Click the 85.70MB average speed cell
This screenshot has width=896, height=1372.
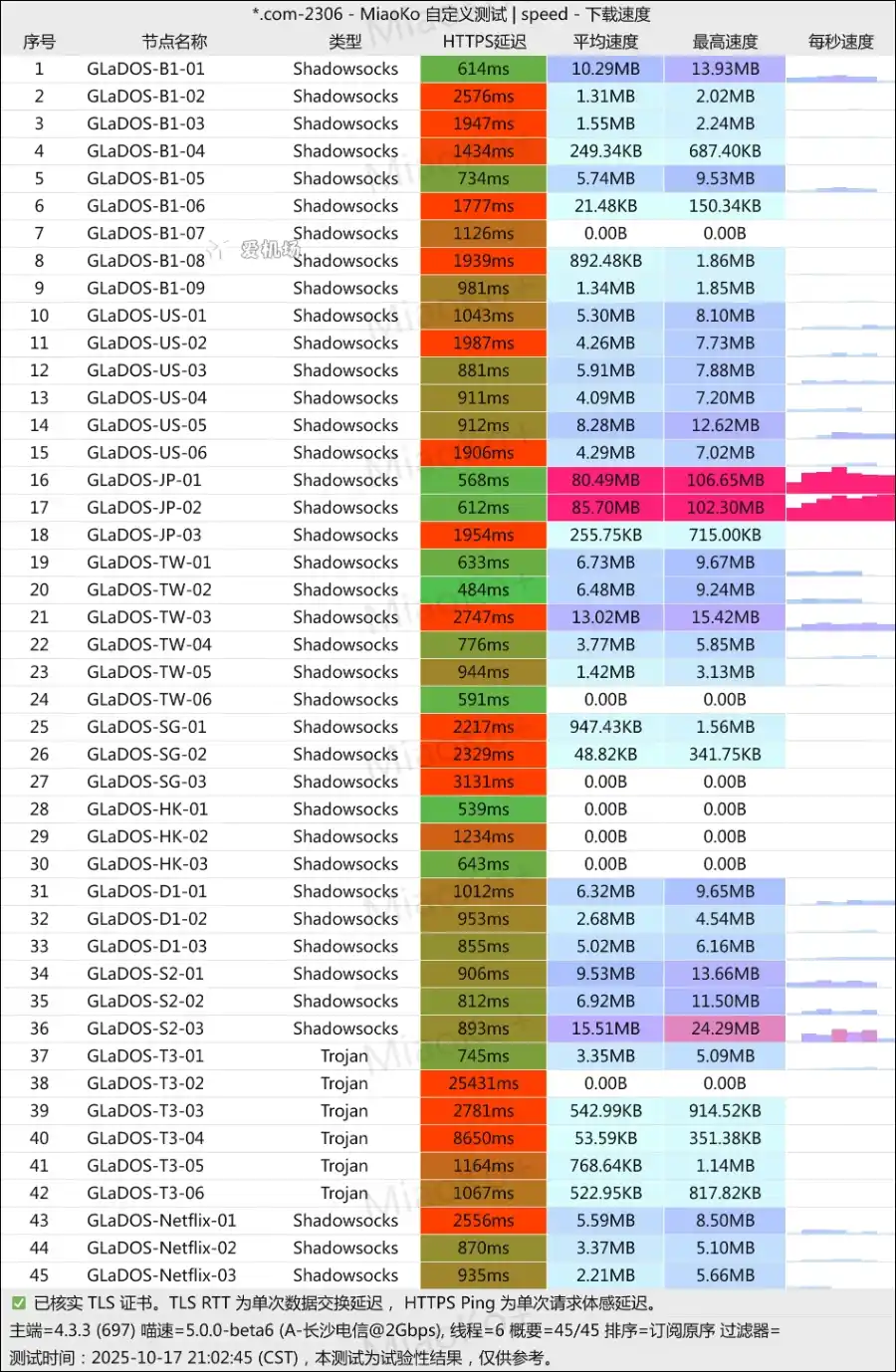point(605,508)
